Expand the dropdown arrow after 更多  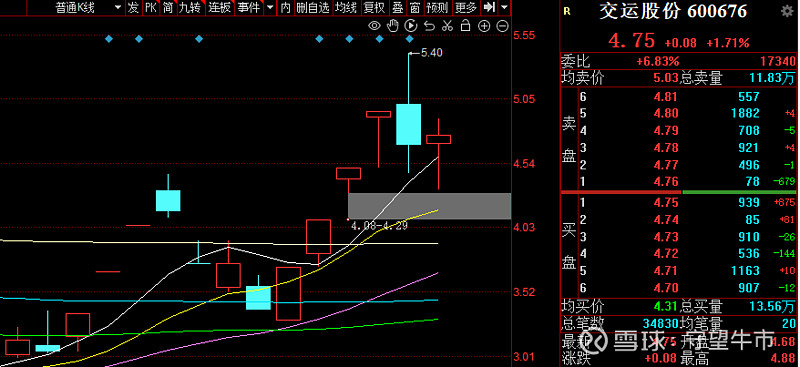(x=505, y=8)
